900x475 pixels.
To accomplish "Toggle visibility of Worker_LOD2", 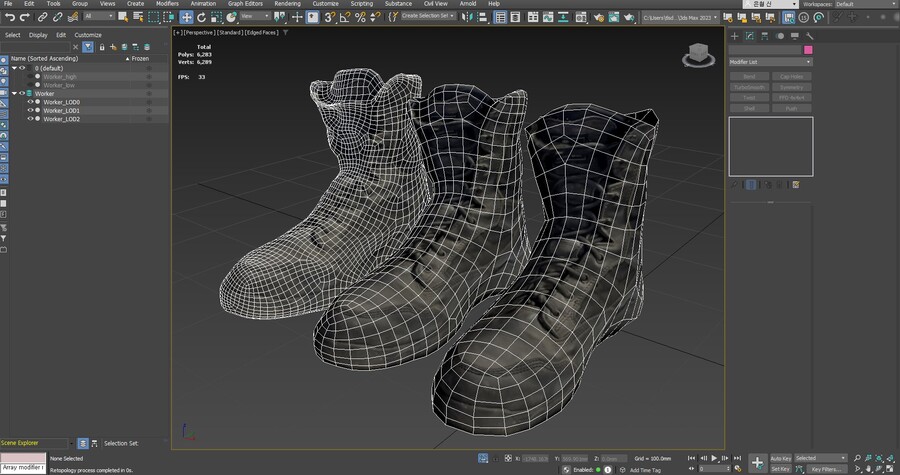I will [x=30, y=119].
